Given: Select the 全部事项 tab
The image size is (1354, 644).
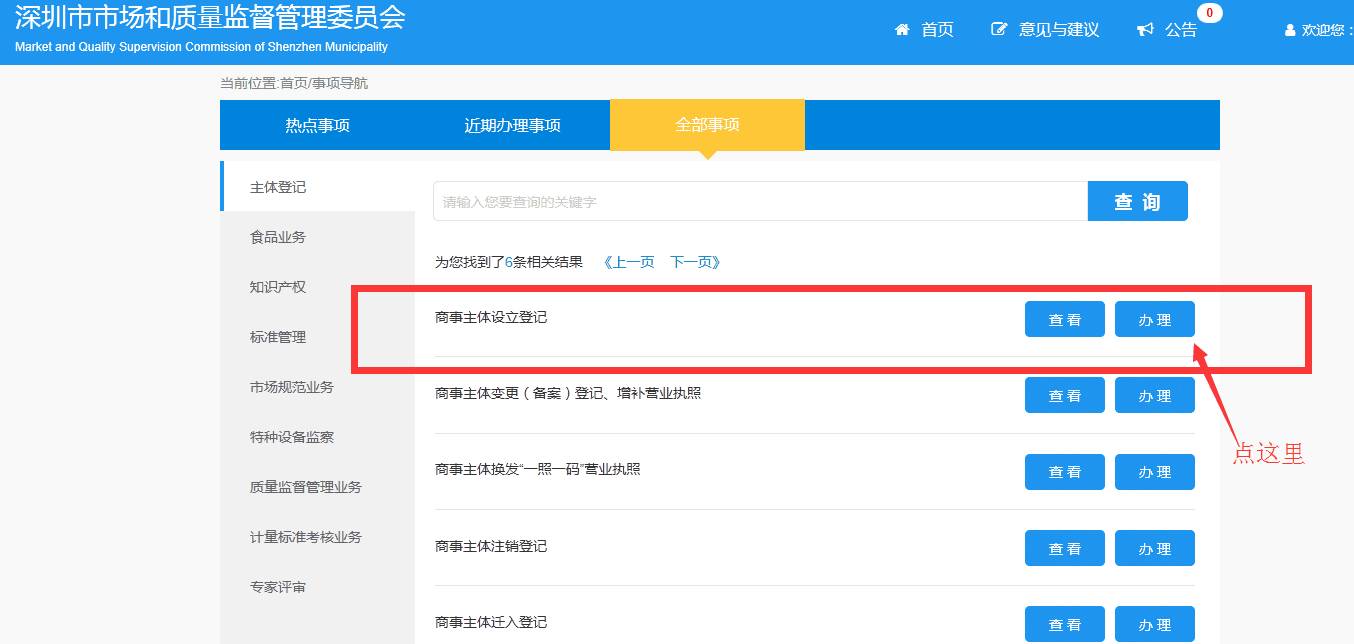Looking at the screenshot, I should (x=707, y=124).
